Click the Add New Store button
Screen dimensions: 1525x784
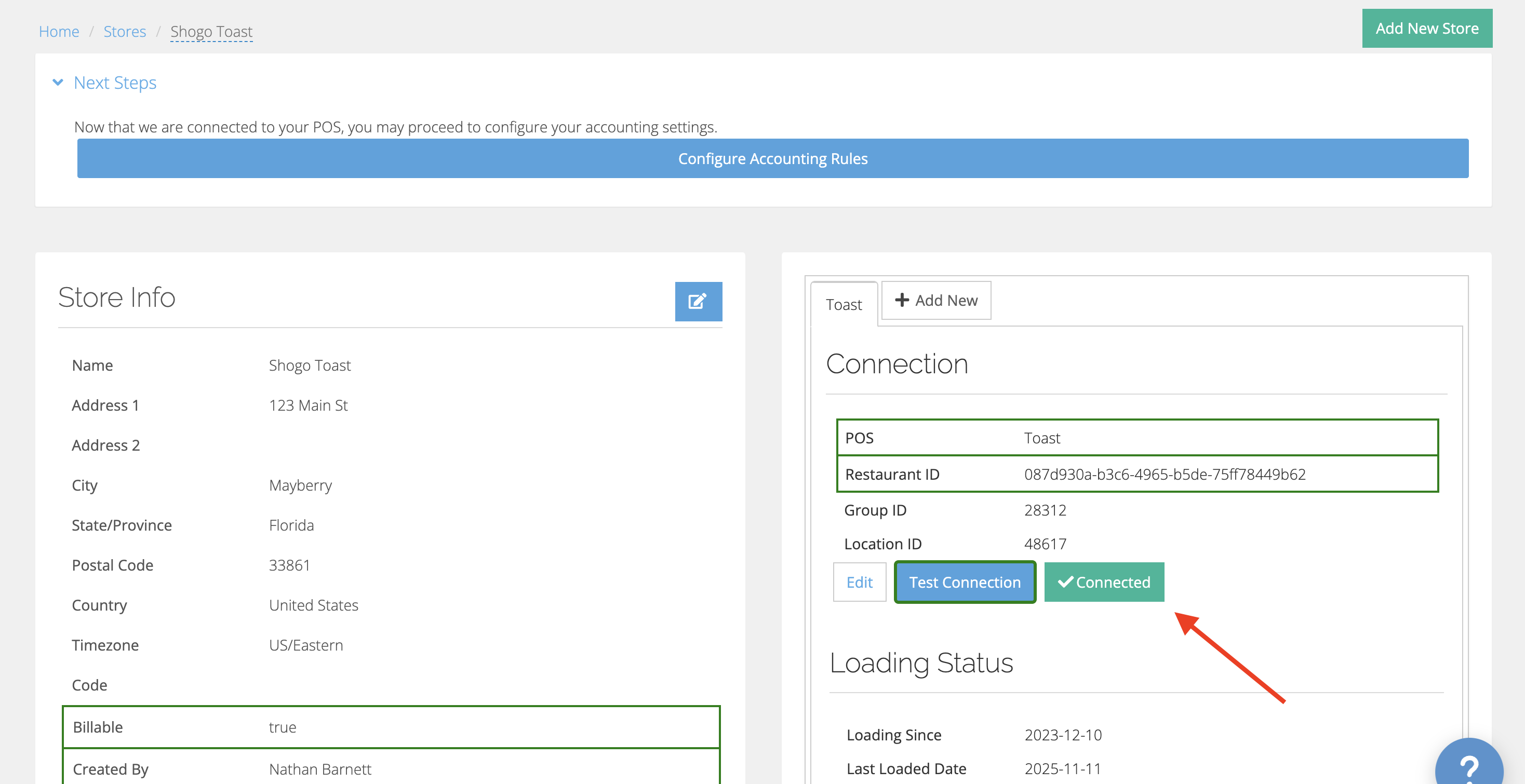[1427, 28]
